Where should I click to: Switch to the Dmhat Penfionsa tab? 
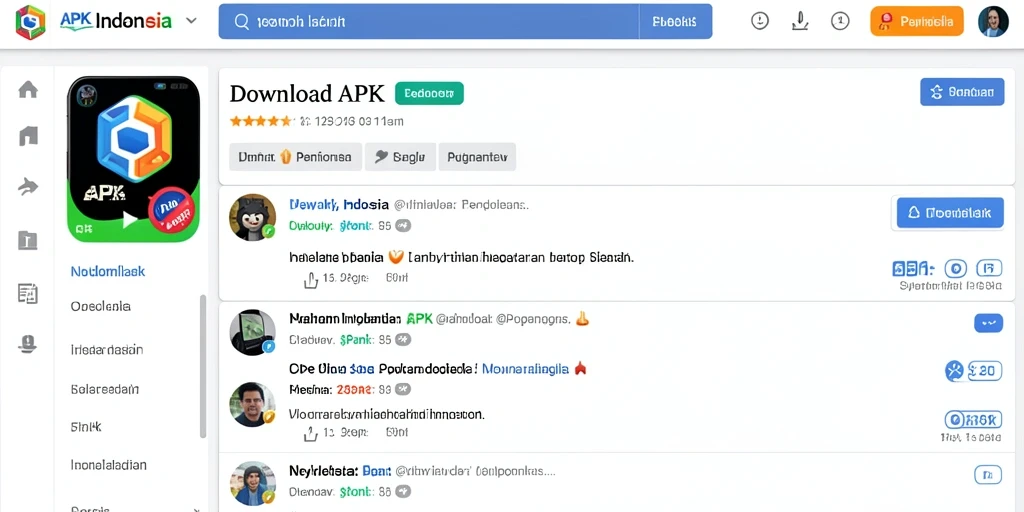(295, 157)
